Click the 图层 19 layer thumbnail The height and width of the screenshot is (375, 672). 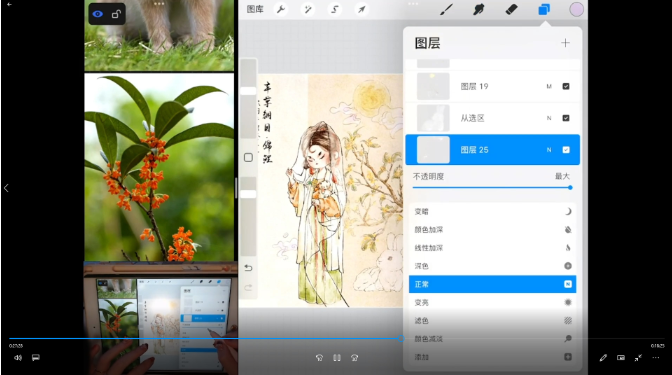(x=433, y=86)
